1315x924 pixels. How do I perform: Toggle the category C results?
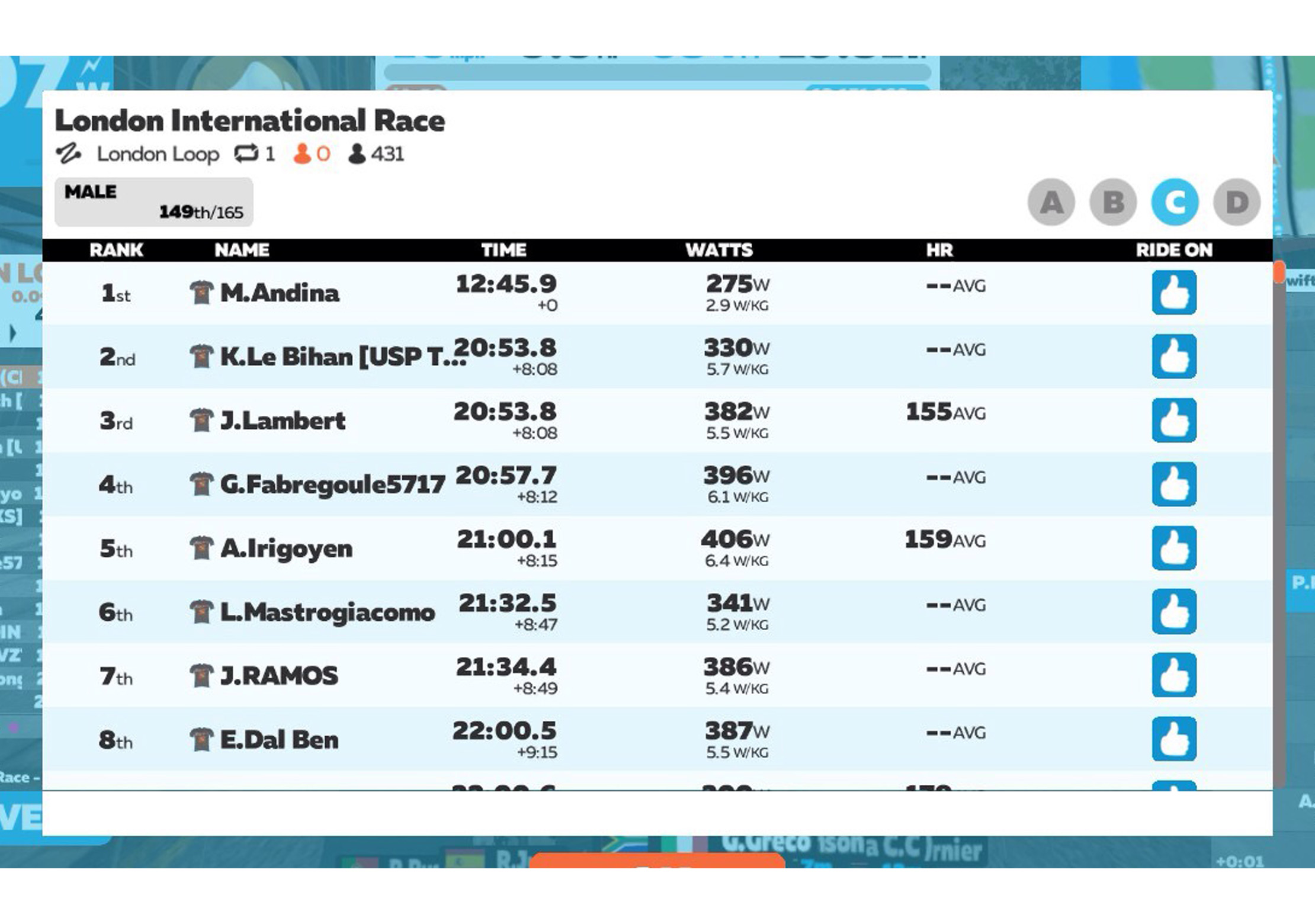pyautogui.click(x=1175, y=203)
